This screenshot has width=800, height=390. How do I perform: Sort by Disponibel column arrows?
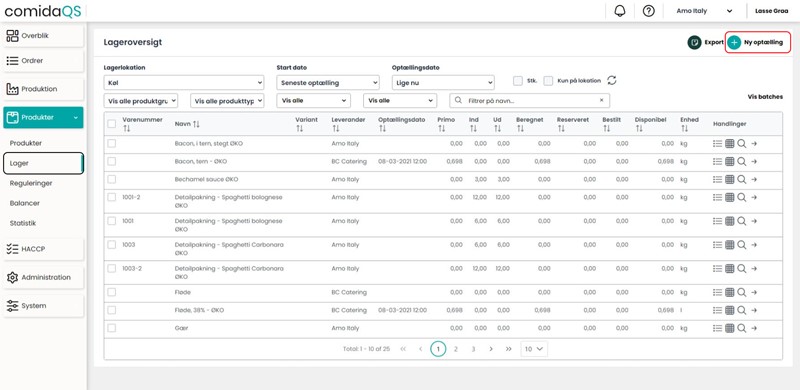pyautogui.click(x=639, y=129)
